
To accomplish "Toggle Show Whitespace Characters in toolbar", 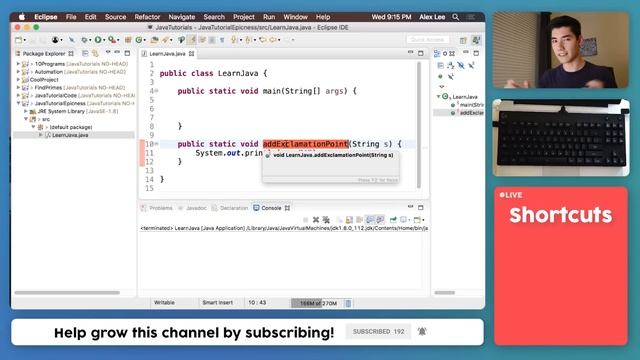I will click(222, 40).
